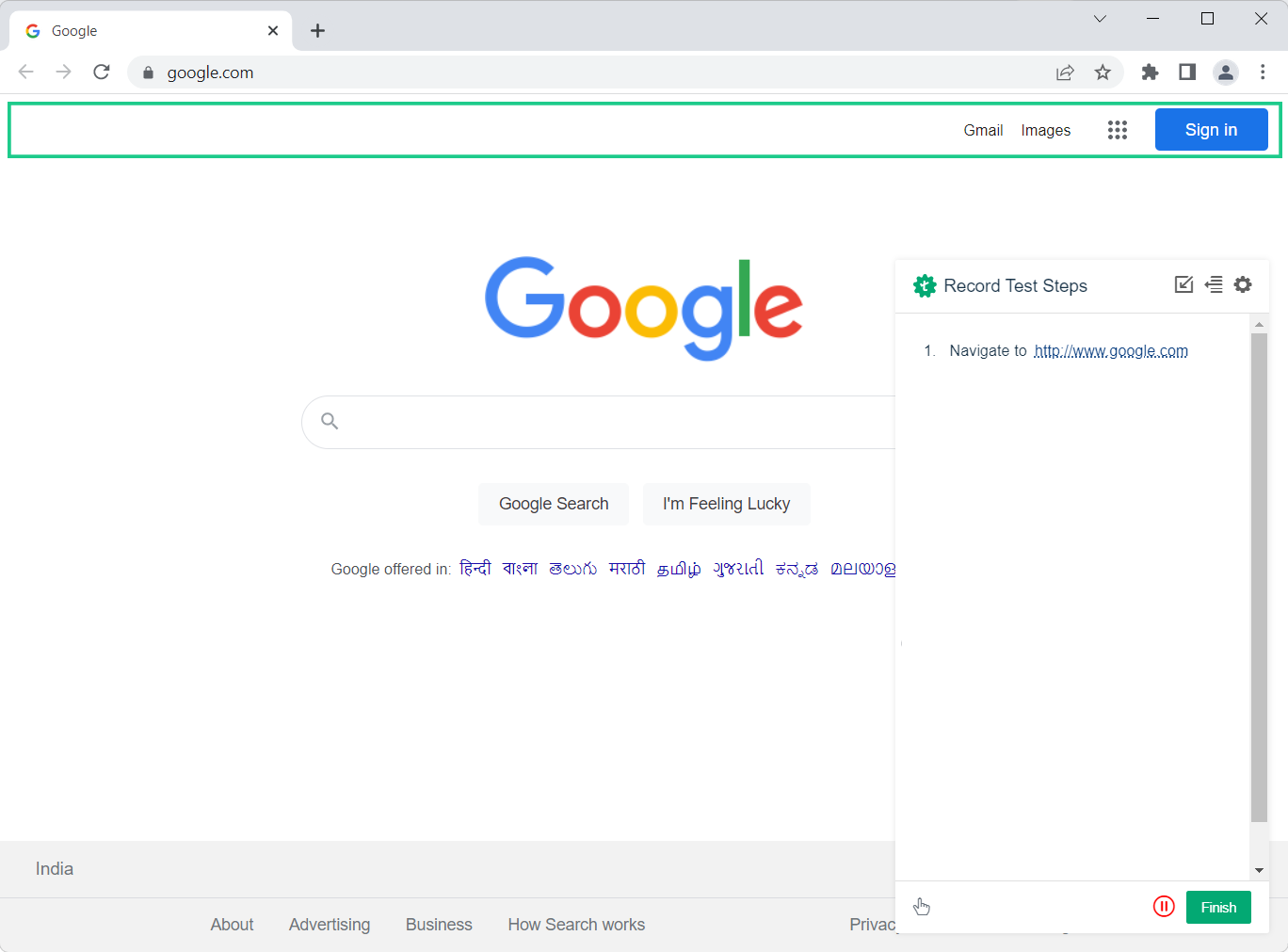Click the address bar URL

pos(210,73)
